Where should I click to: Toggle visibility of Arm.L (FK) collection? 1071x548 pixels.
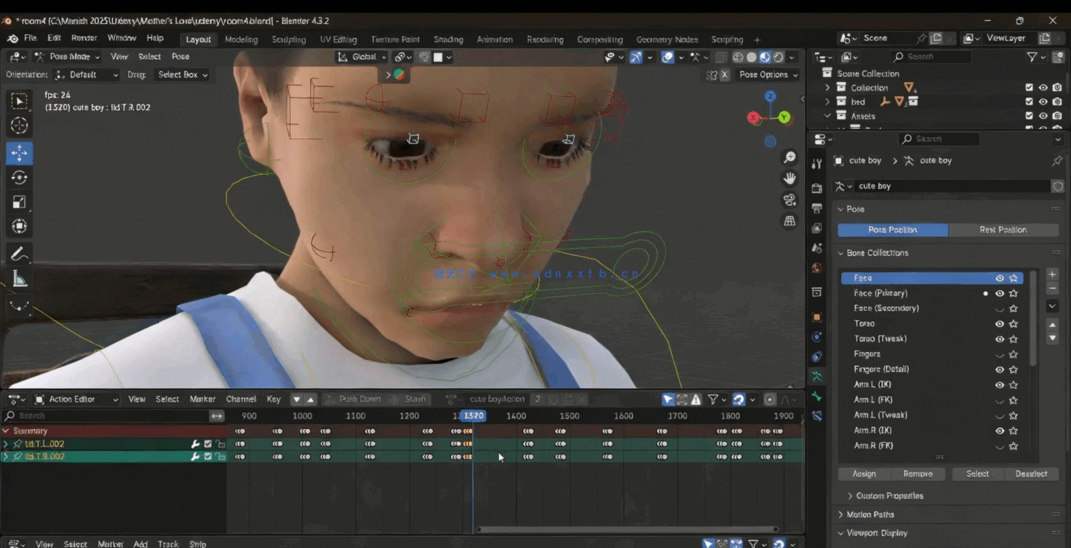(999, 400)
